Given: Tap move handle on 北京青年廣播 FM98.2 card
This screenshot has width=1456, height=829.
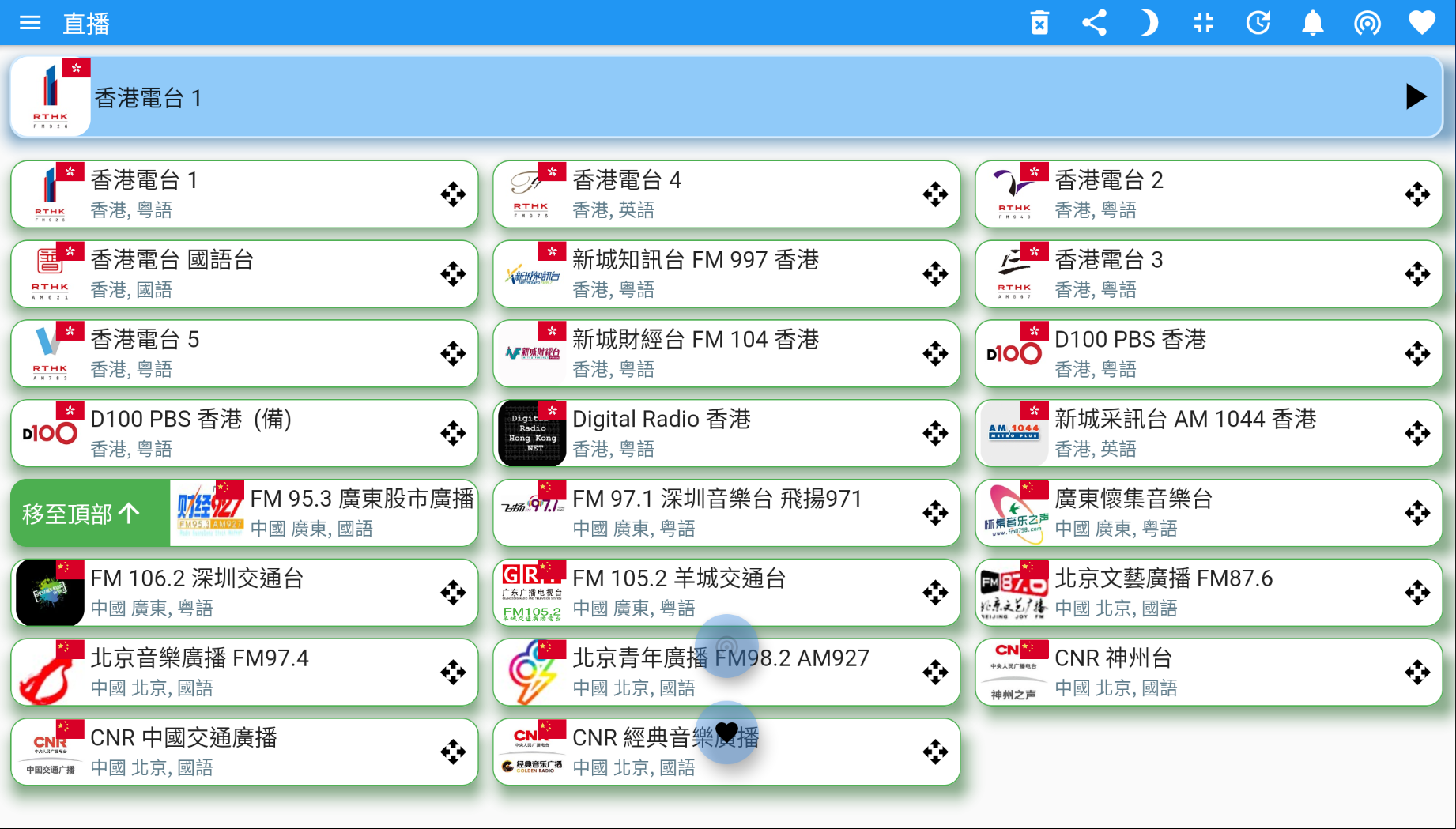Looking at the screenshot, I should coord(935,673).
